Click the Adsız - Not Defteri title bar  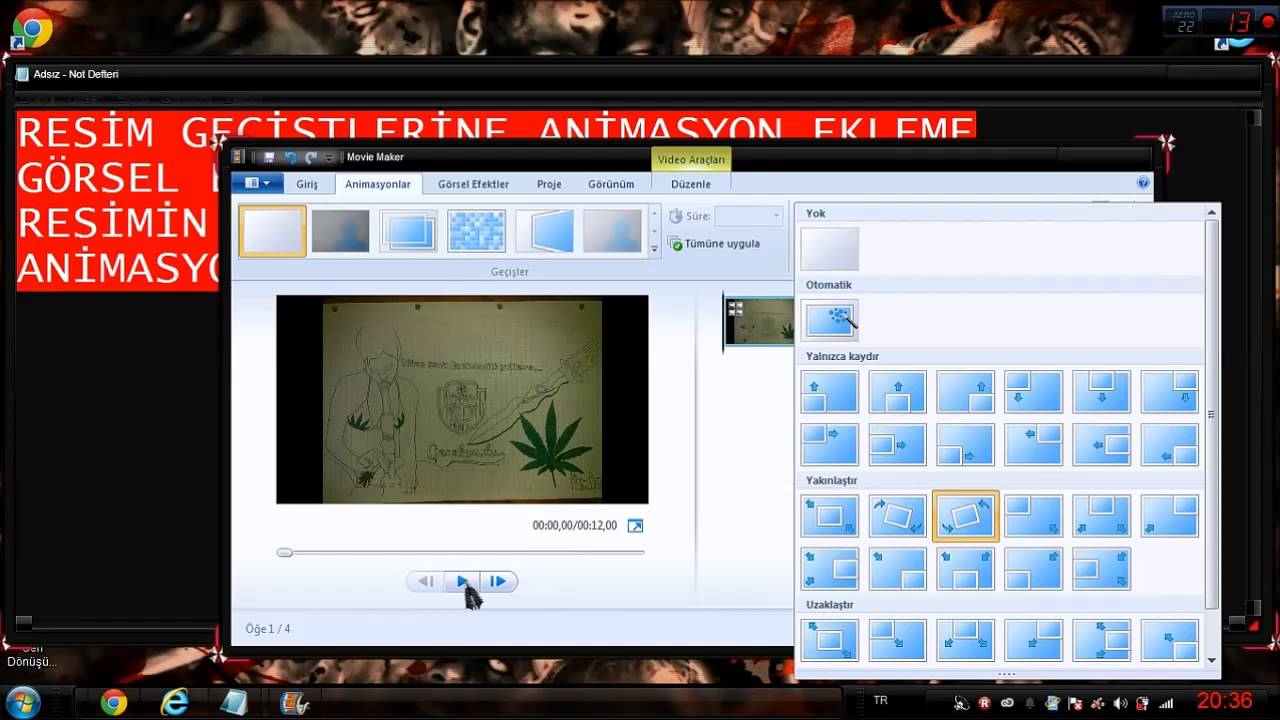coord(636,74)
